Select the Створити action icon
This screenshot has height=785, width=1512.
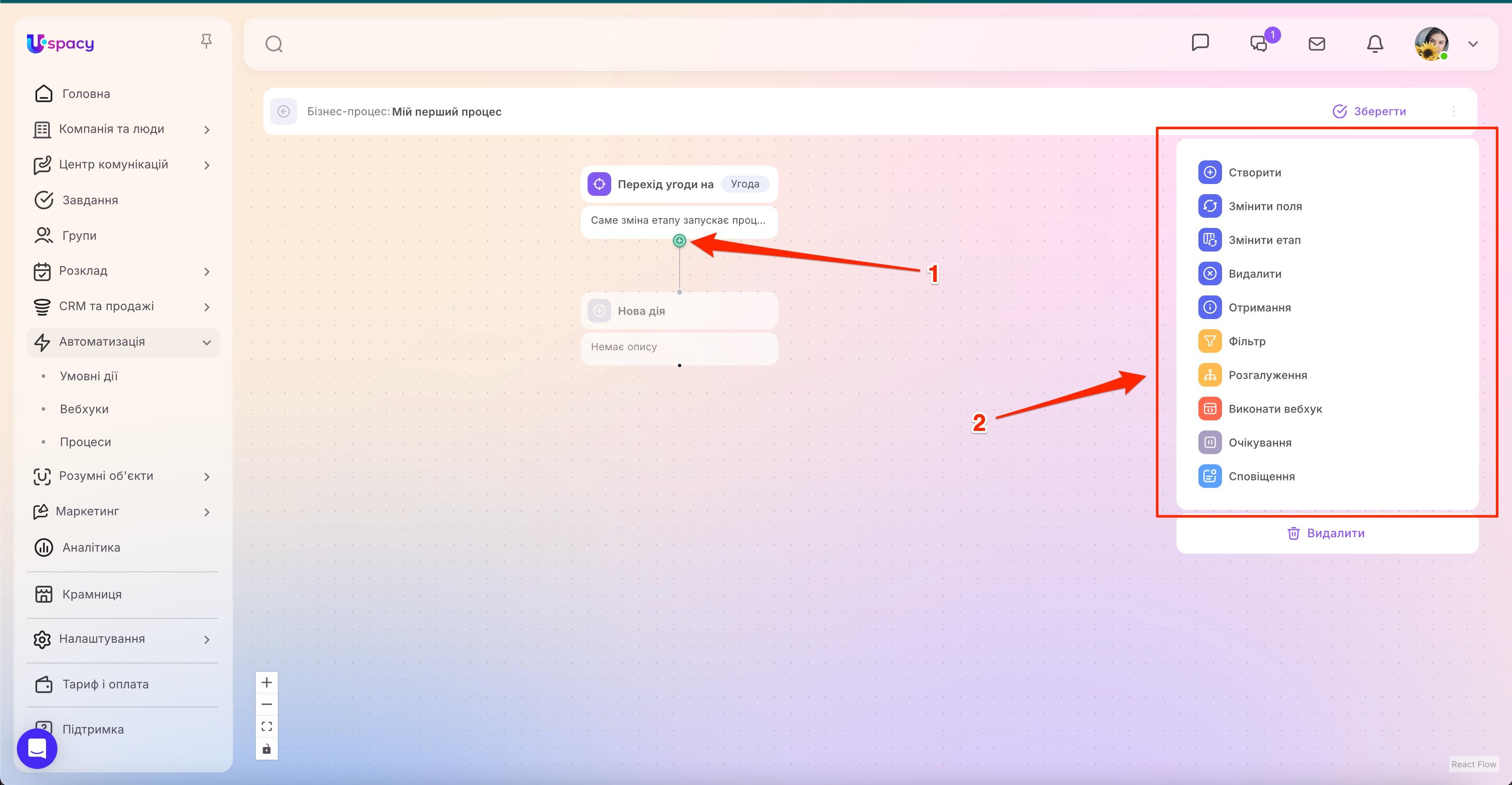click(x=1210, y=172)
